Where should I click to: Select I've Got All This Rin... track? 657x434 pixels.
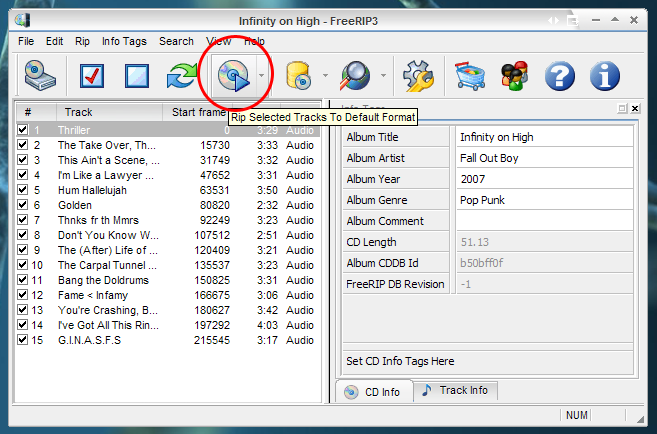click(108, 325)
